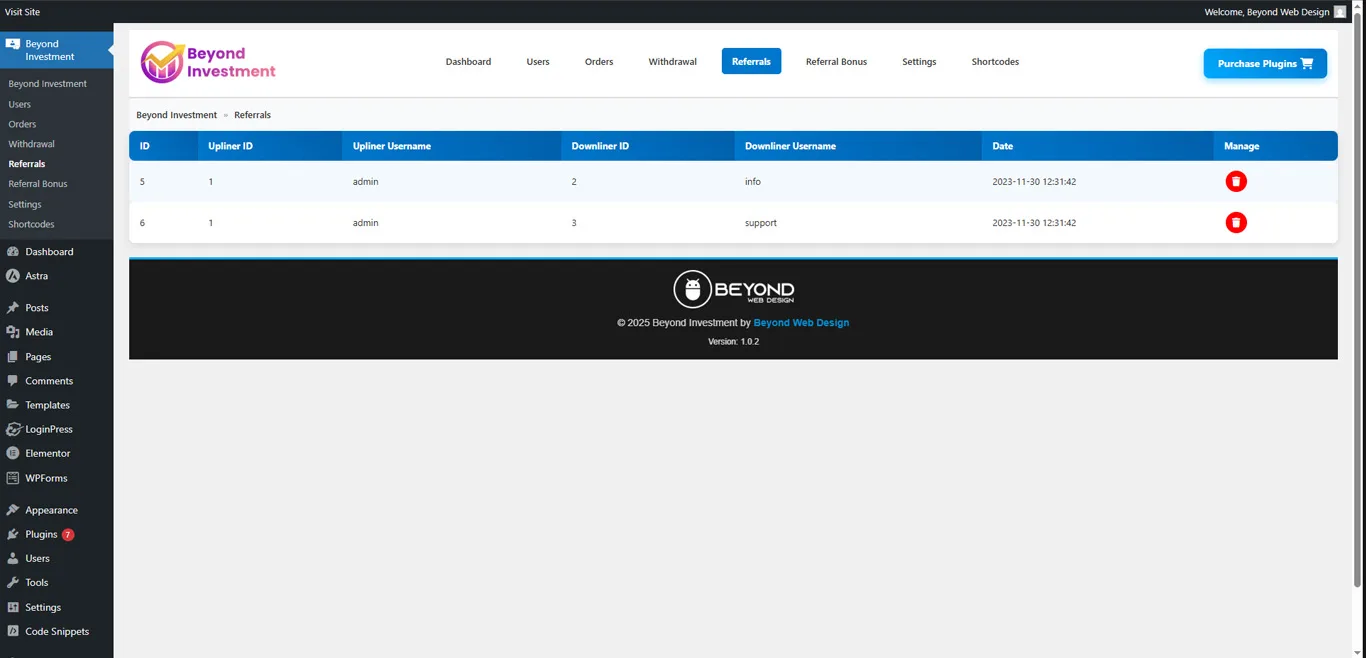Click the Appearance brush icon in the sidebar
The image size is (1366, 658).
click(12, 510)
